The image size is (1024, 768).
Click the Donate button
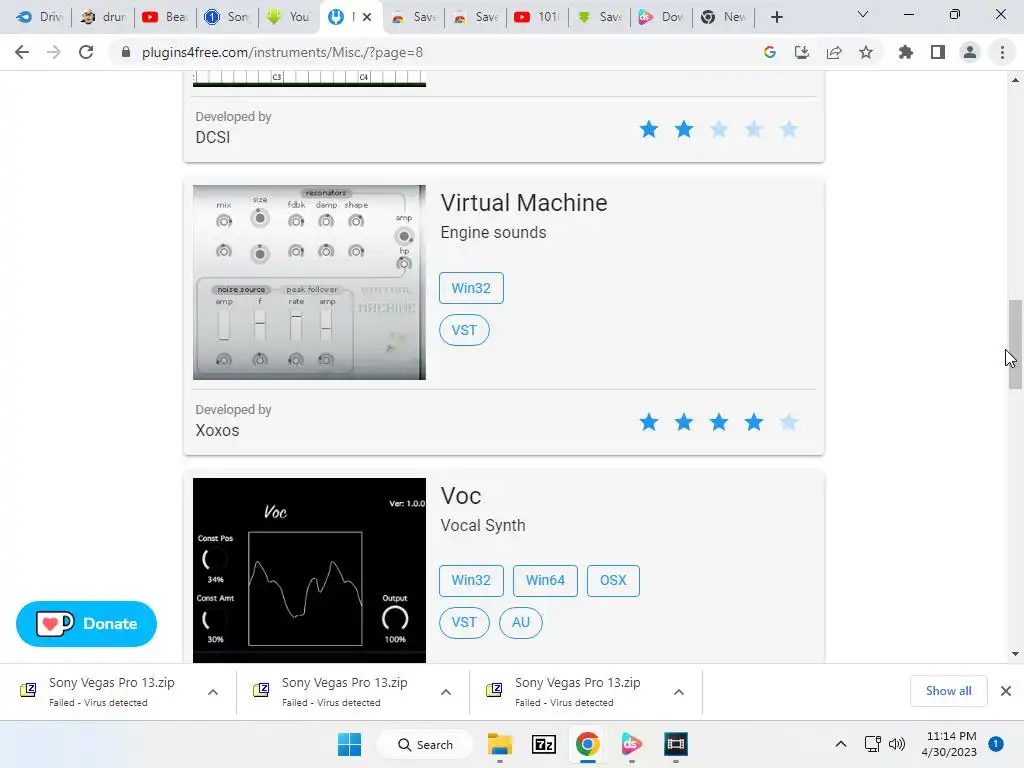pos(86,624)
